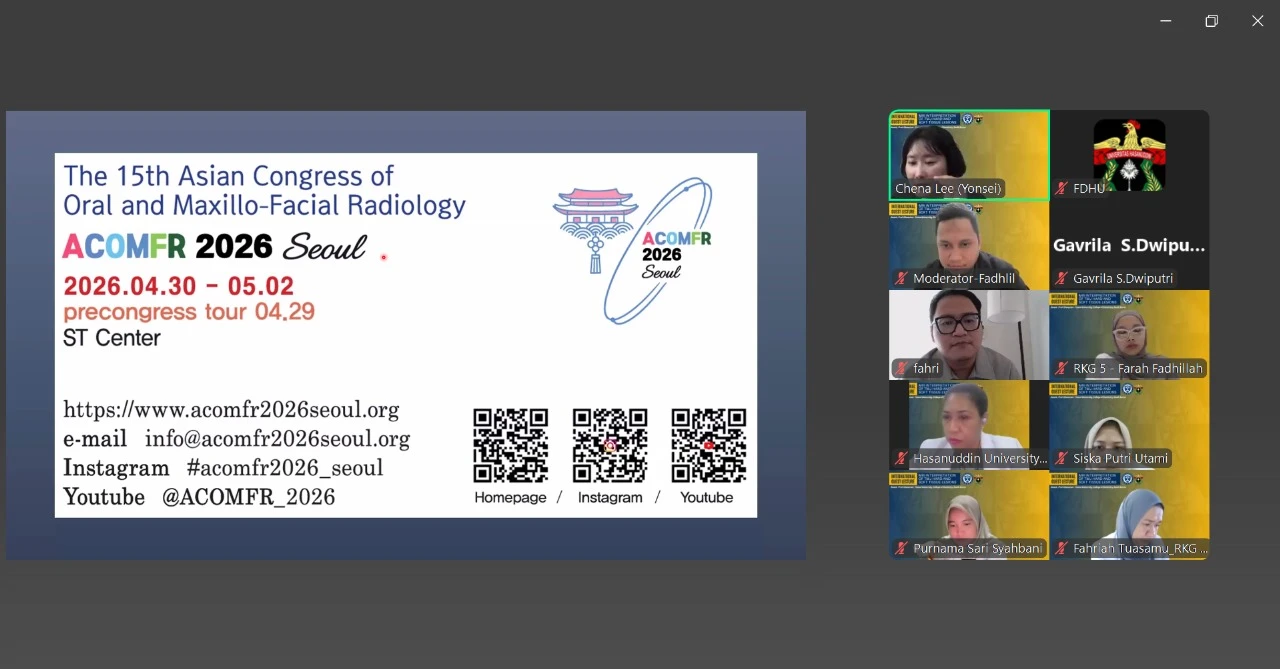This screenshot has height=669, width=1280.
Task: Click the @ACOMFR_2026 Youtube handle
Action: click(249, 496)
